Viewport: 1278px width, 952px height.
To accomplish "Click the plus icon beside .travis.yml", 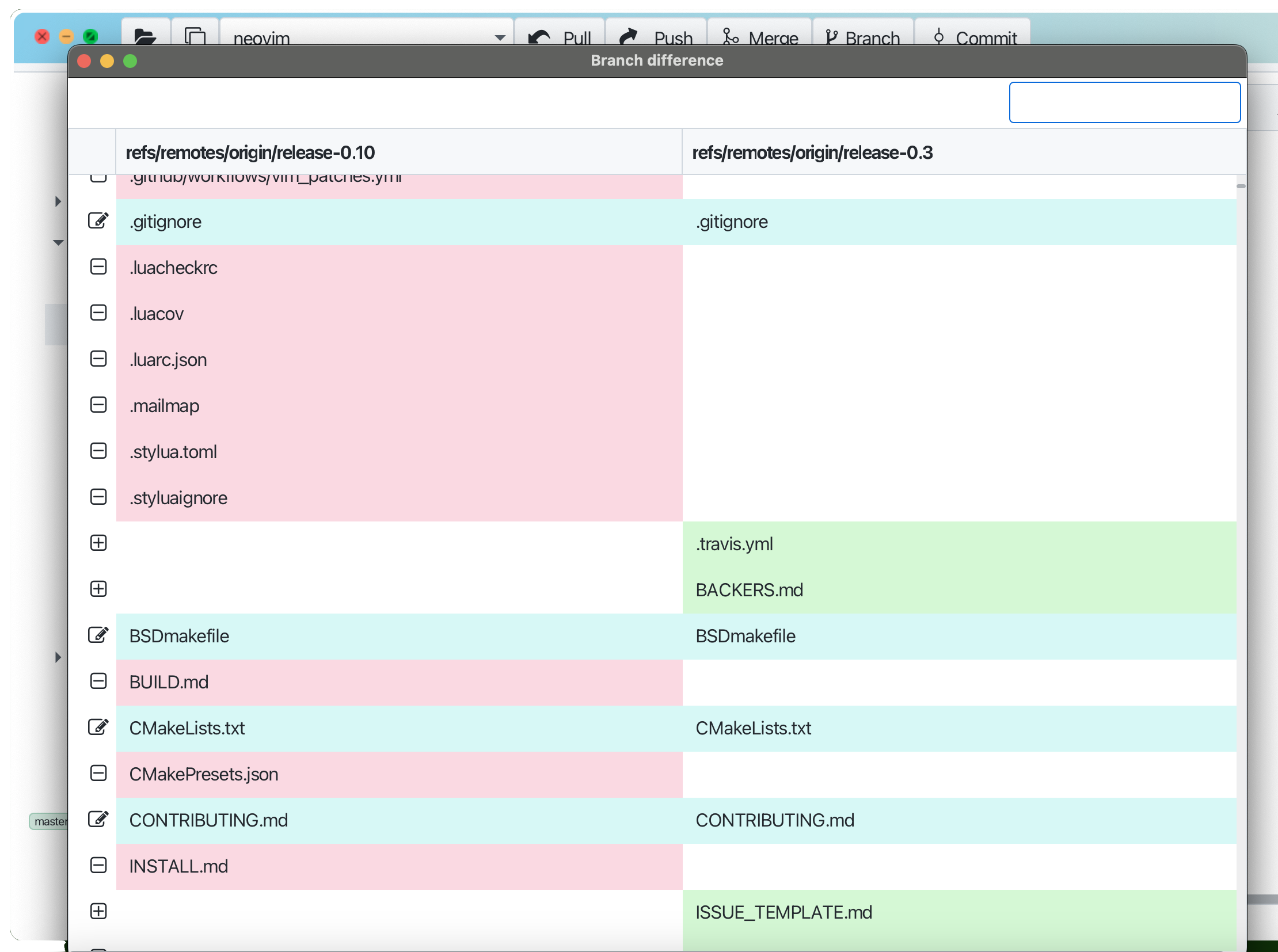I will 98,543.
